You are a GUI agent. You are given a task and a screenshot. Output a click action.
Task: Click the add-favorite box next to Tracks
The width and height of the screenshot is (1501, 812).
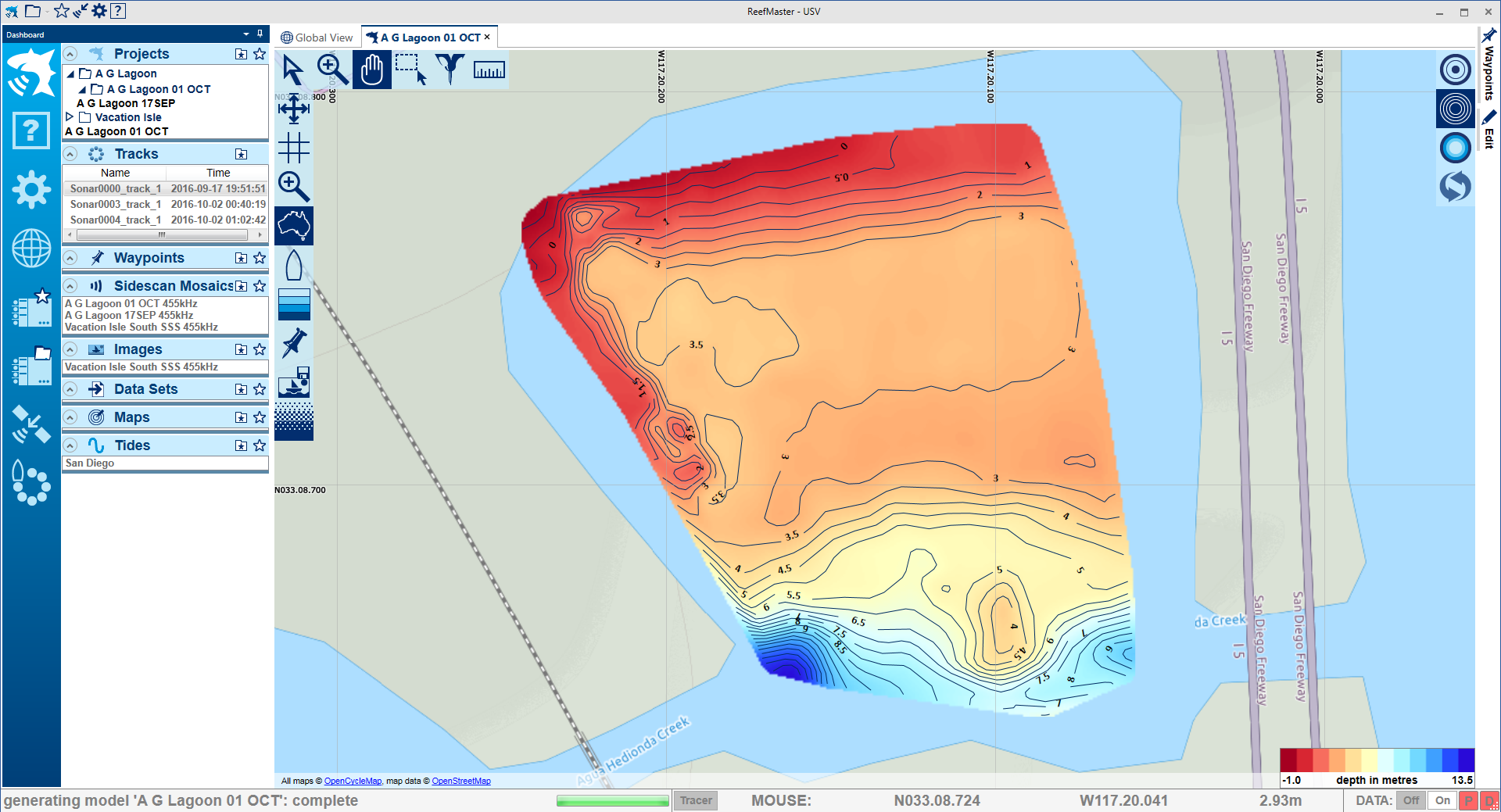click(241, 154)
